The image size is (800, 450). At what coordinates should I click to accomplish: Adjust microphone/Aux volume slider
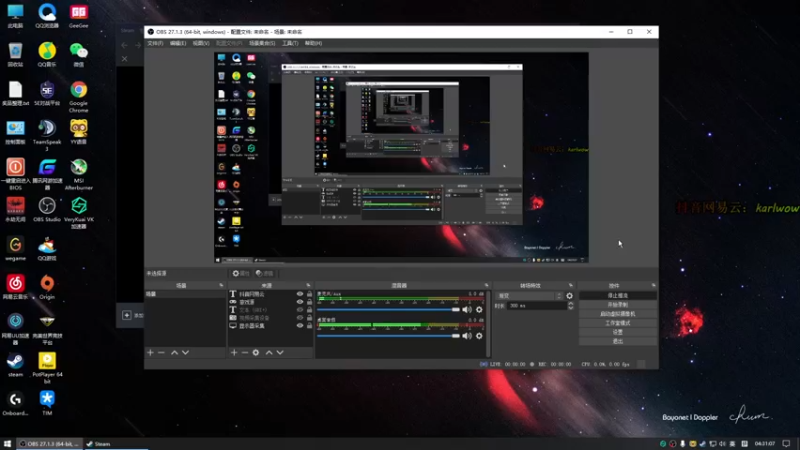pyautogui.click(x=389, y=309)
